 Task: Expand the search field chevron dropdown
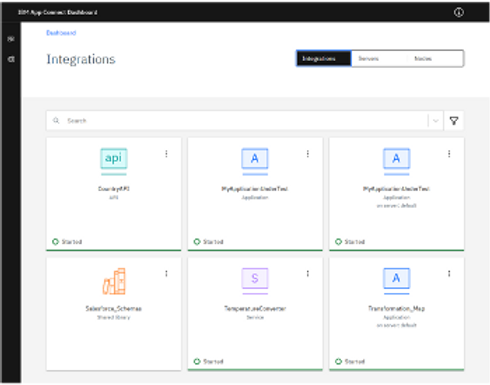435,121
